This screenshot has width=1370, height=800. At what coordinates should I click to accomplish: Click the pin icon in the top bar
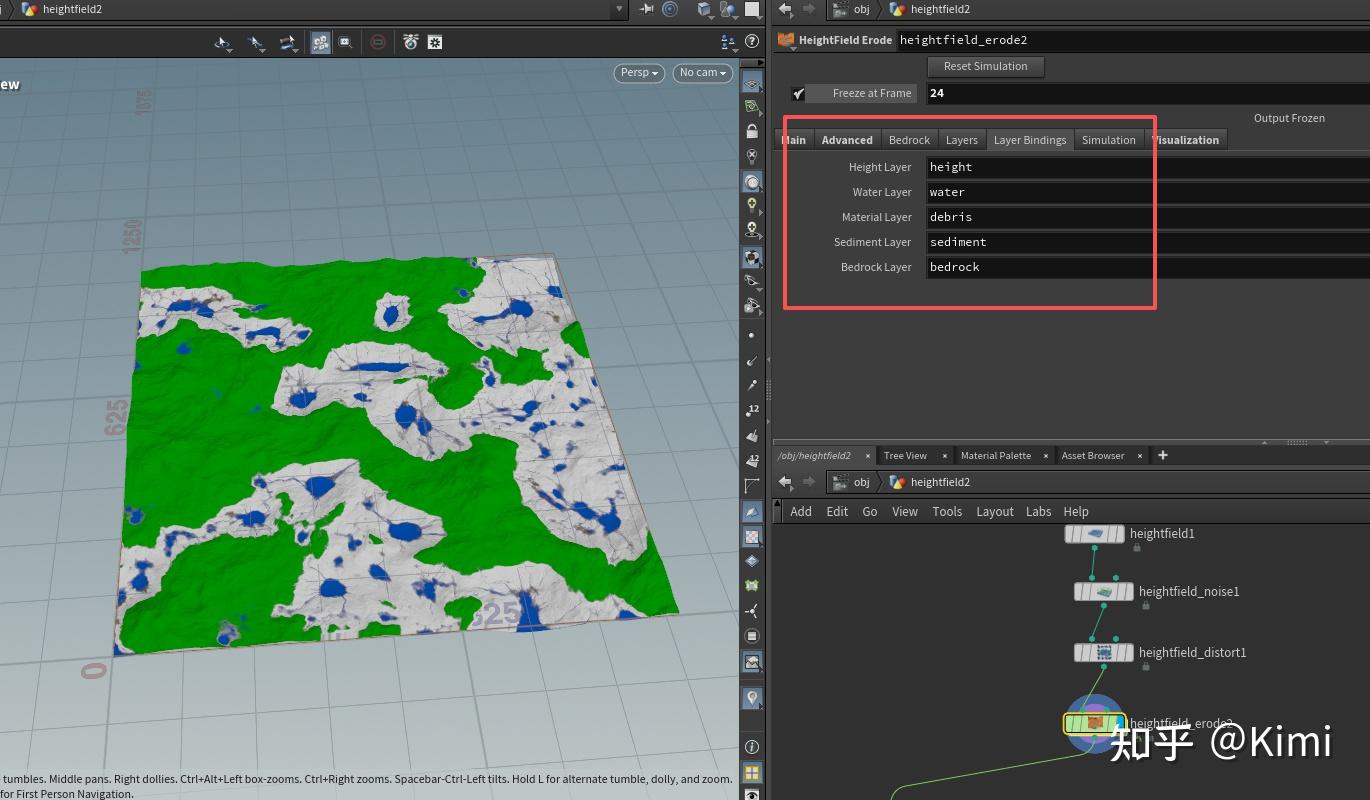pos(647,9)
